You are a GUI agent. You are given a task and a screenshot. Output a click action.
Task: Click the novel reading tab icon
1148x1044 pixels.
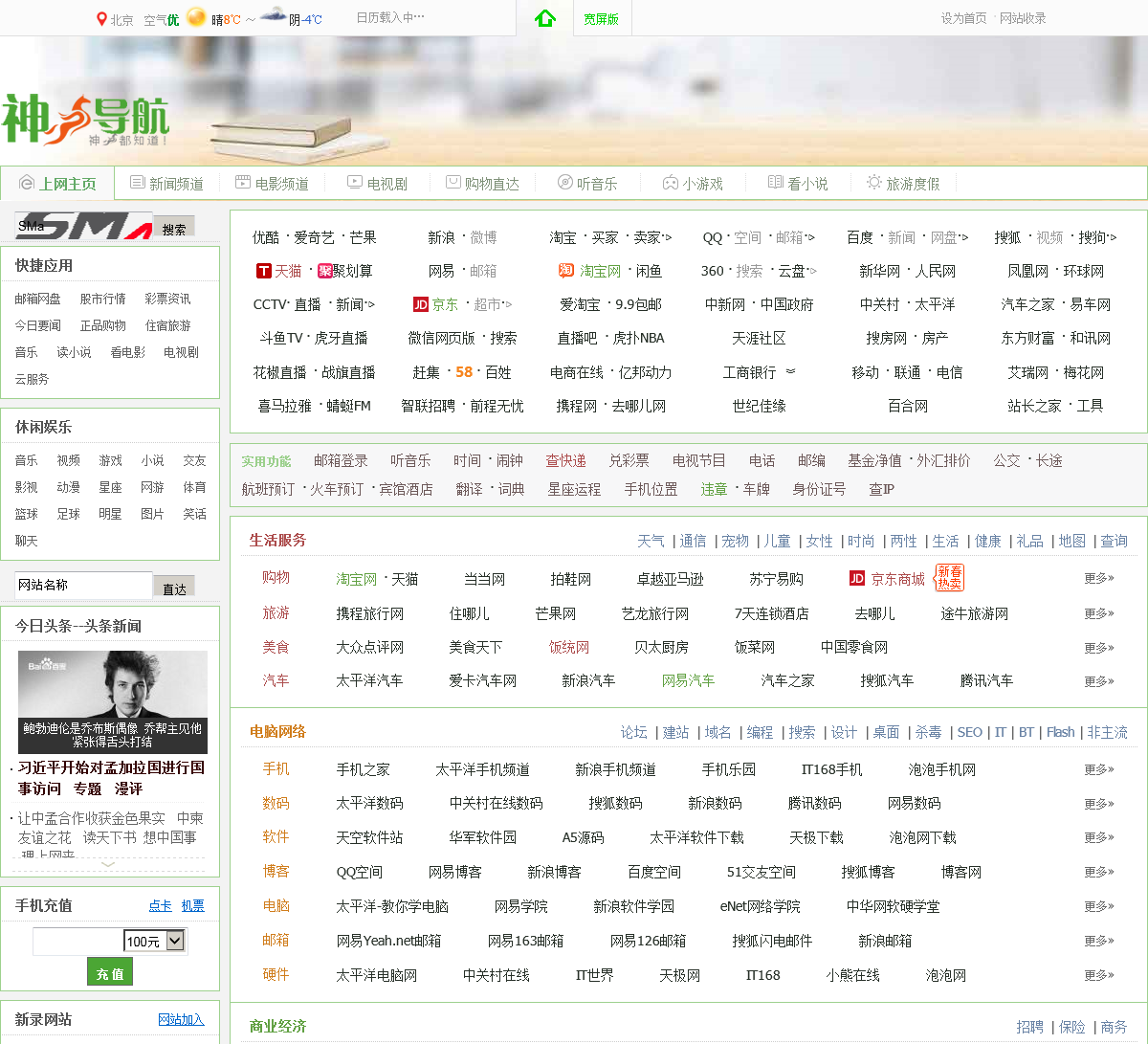click(x=776, y=182)
